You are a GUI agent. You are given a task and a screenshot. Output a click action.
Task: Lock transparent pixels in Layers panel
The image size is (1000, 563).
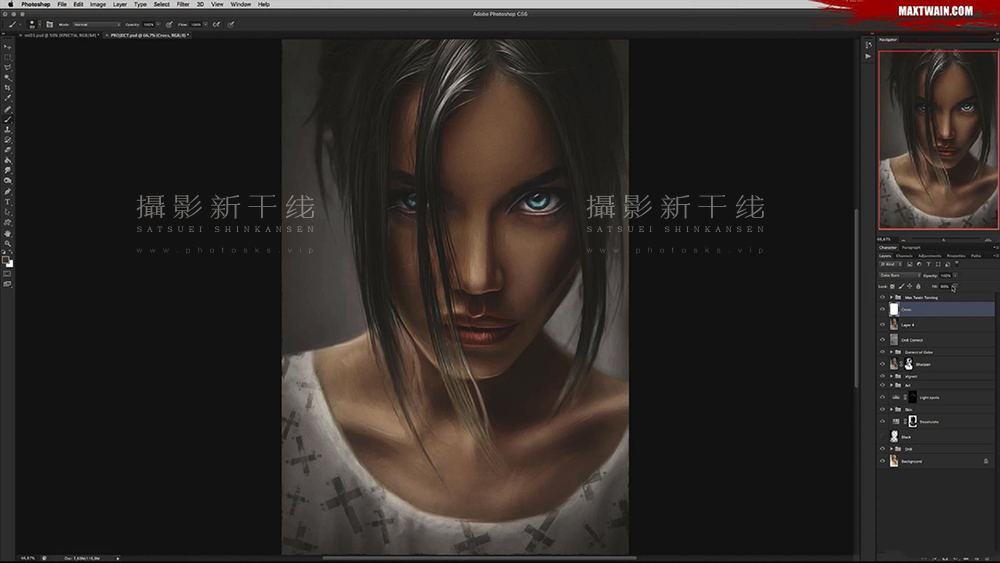click(892, 286)
